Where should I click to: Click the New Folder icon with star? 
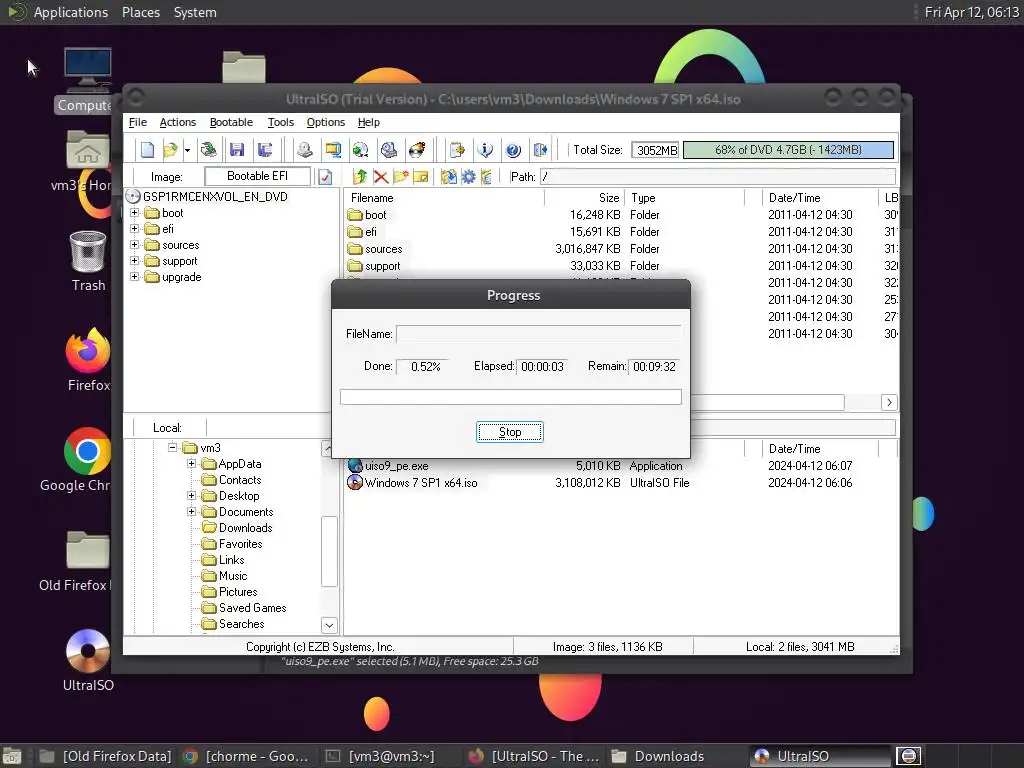[401, 176]
